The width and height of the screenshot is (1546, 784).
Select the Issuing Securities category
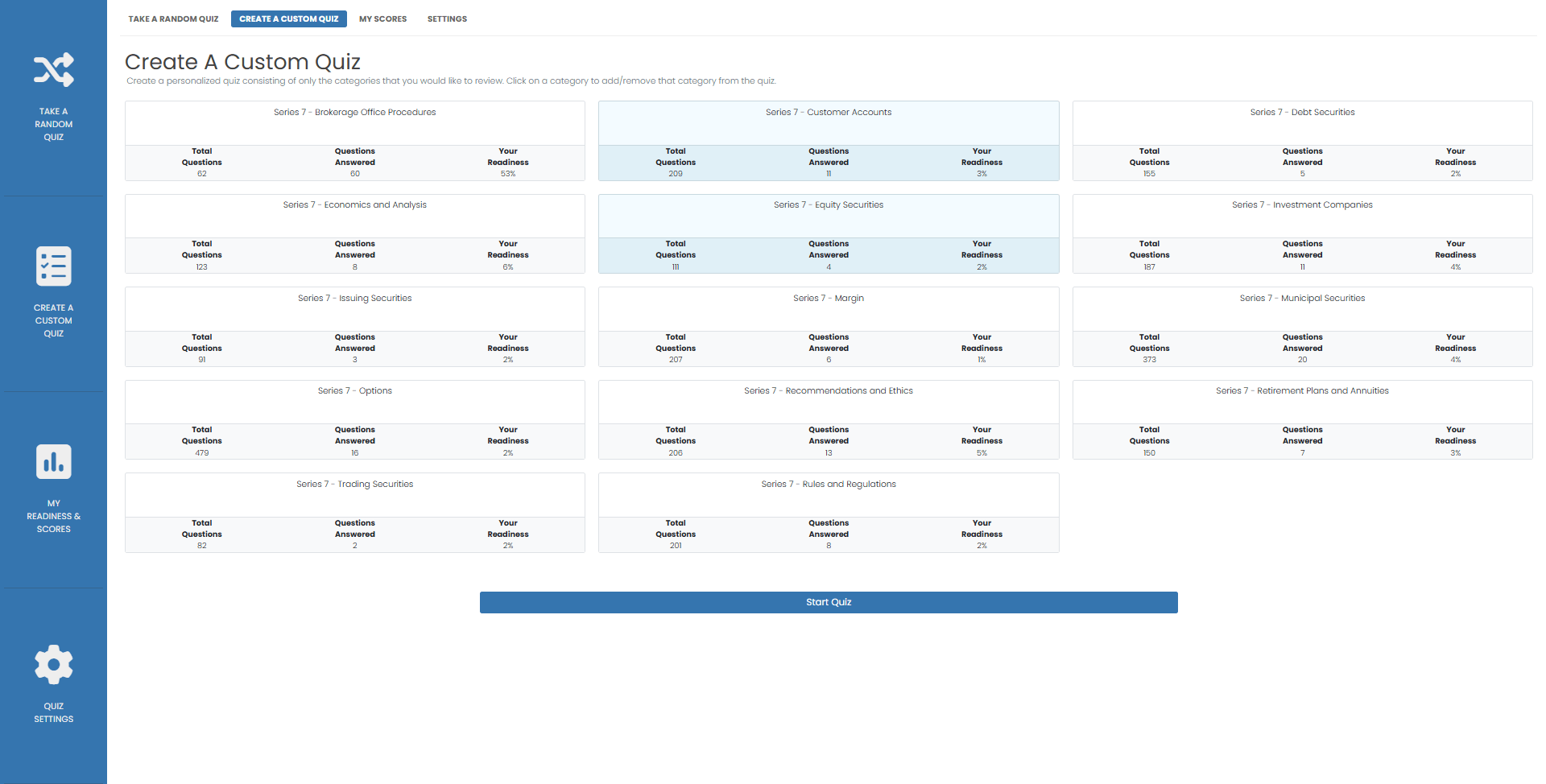pos(354,308)
